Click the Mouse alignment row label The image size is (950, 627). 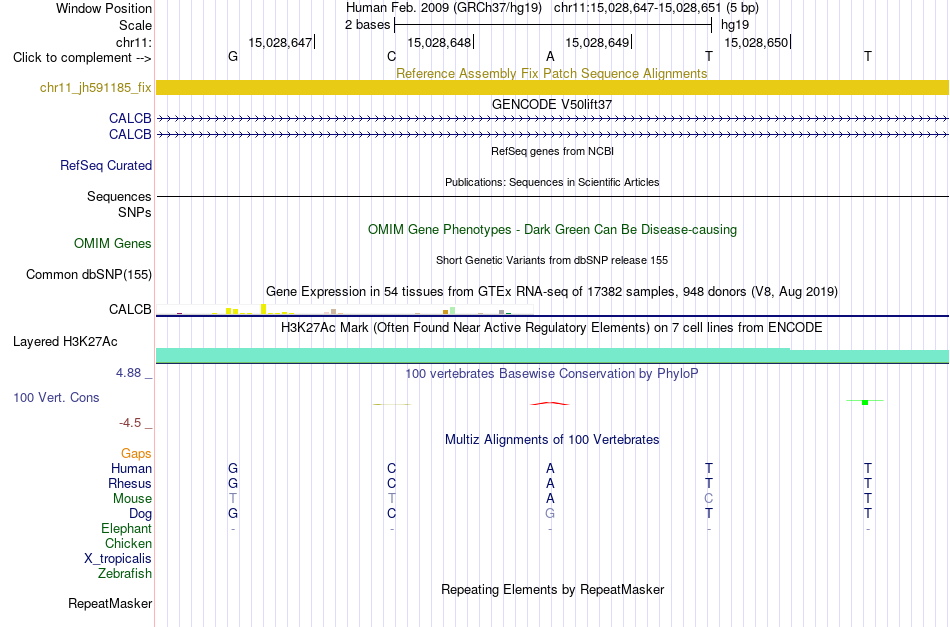point(133,499)
